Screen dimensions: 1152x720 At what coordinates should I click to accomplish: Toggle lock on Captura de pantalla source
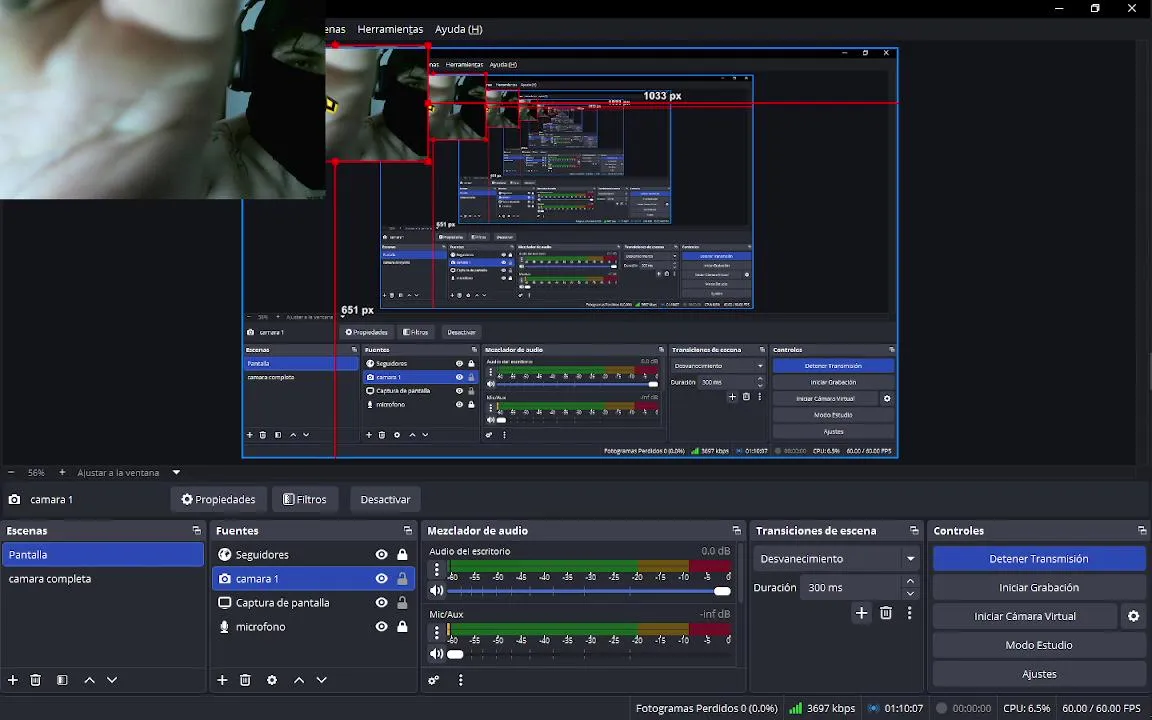[403, 602]
